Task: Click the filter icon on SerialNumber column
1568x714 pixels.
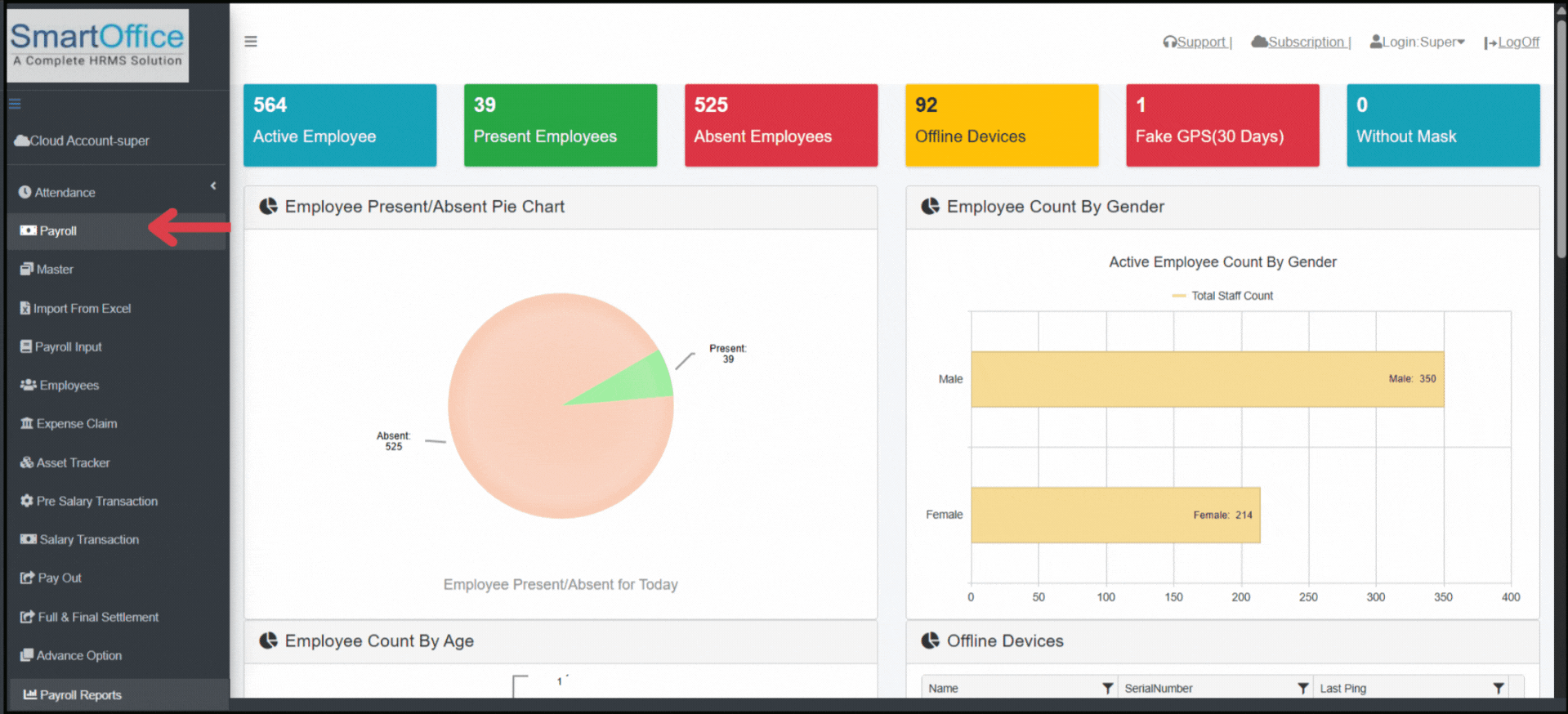Action: click(x=1303, y=689)
